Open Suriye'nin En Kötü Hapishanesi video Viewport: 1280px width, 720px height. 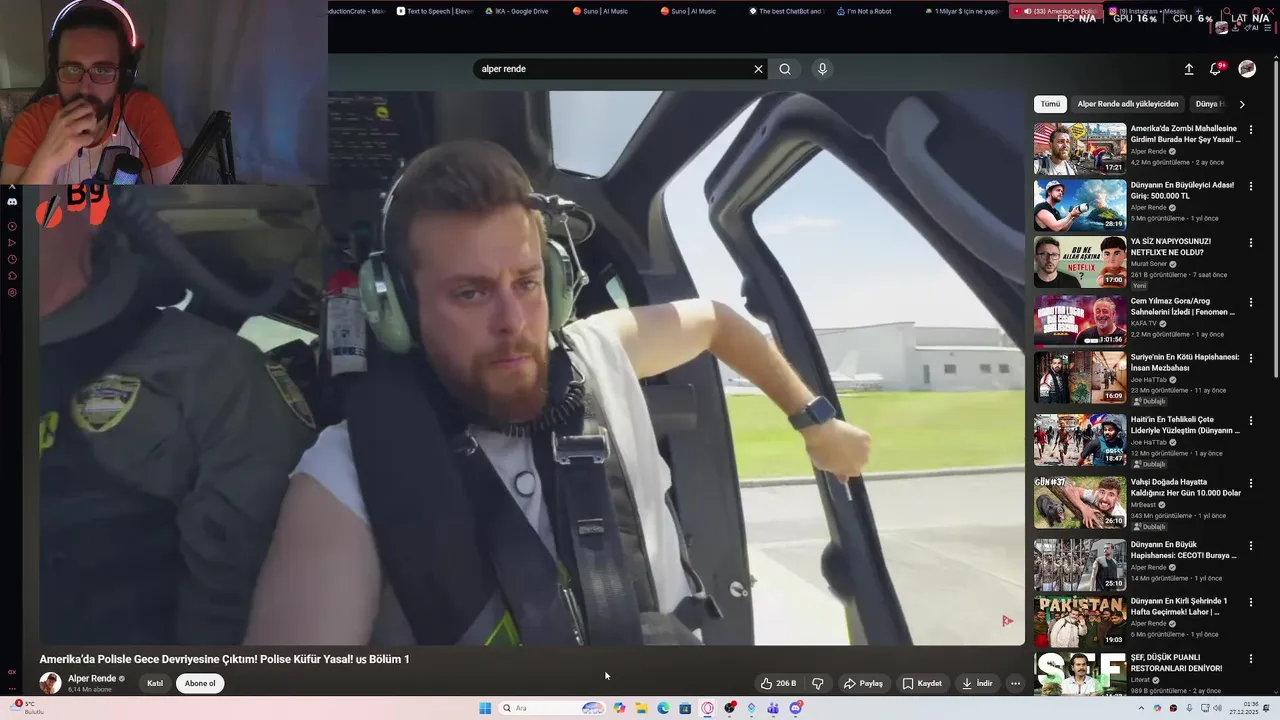coord(1080,377)
